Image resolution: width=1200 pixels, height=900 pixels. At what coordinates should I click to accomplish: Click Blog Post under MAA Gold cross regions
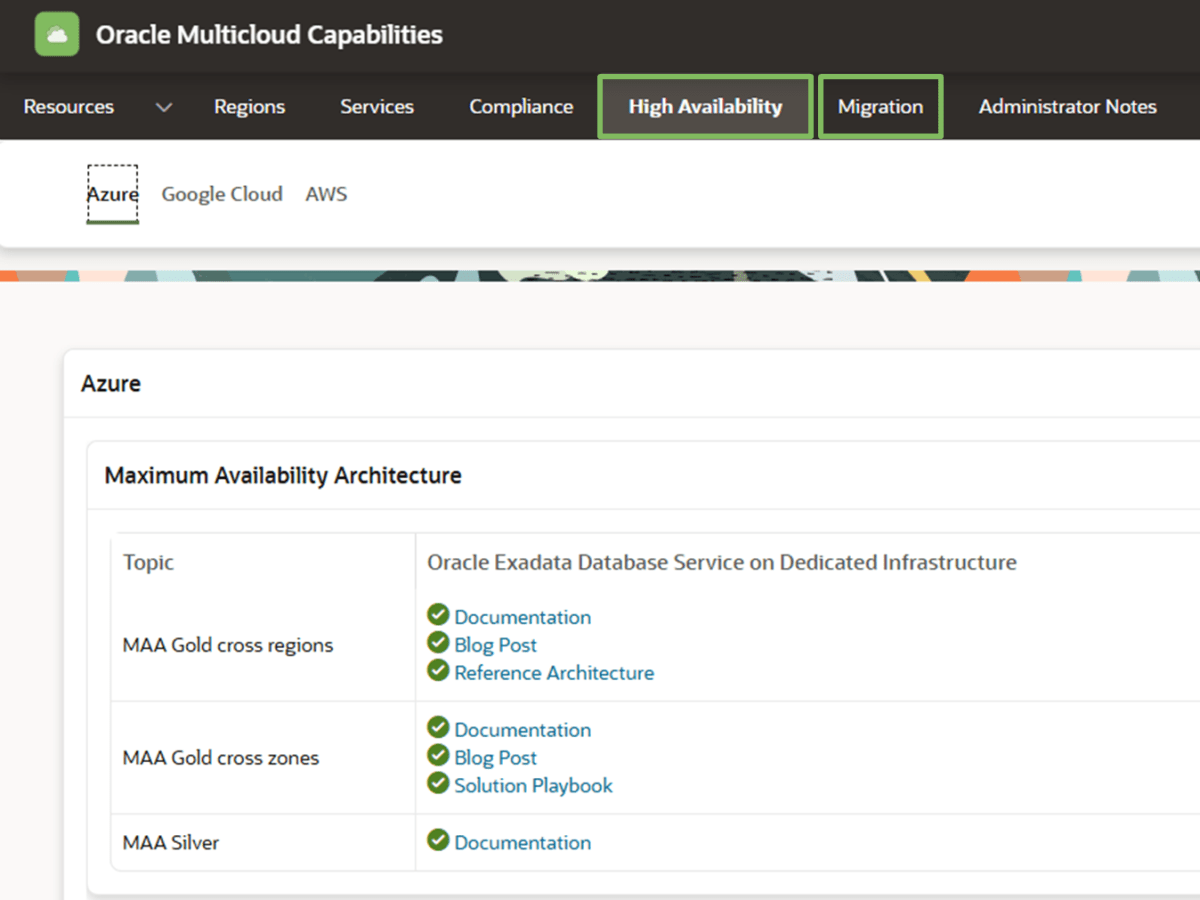coord(495,645)
